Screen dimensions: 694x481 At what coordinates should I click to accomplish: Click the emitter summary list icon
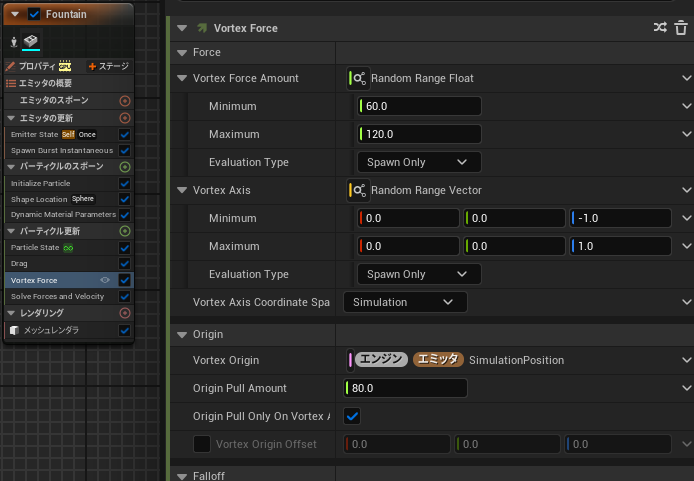tap(11, 83)
